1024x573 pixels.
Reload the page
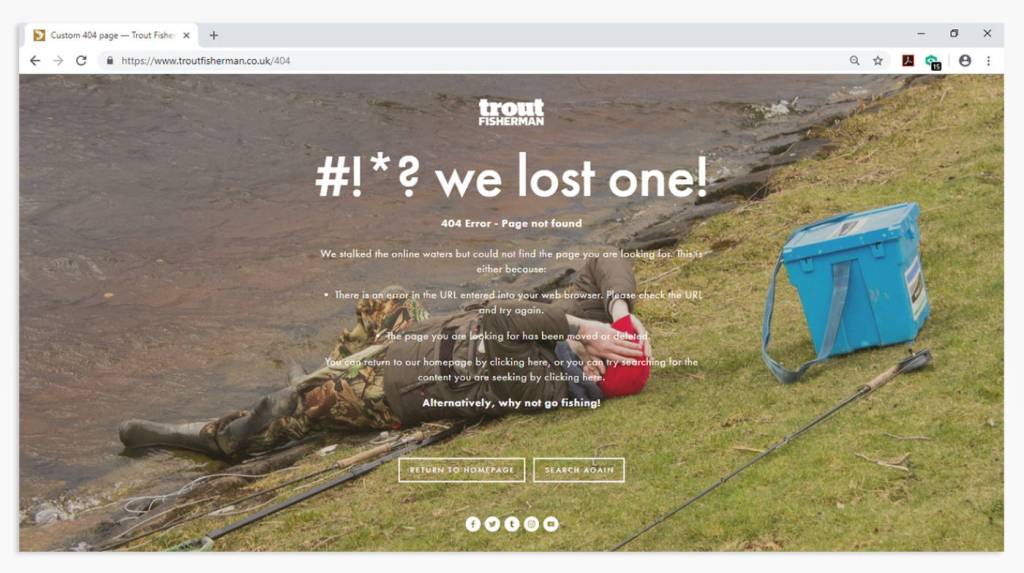tap(81, 61)
